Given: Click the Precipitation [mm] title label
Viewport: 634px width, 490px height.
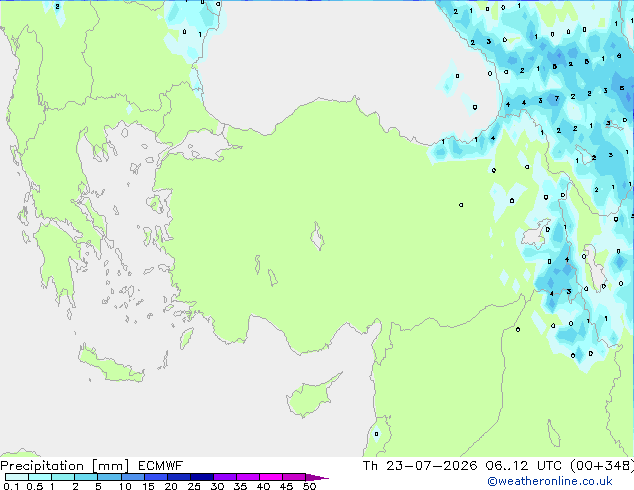Looking at the screenshot, I should click(65, 466).
